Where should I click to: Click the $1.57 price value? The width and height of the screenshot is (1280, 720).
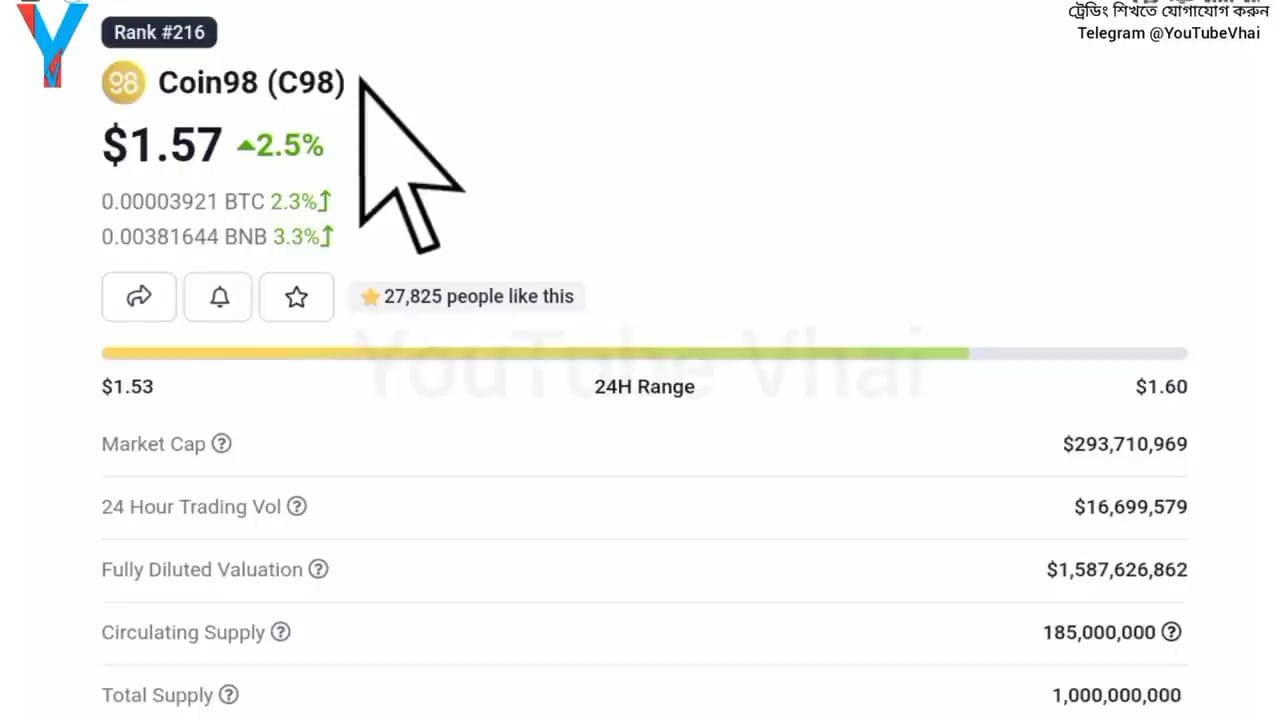tap(162, 145)
